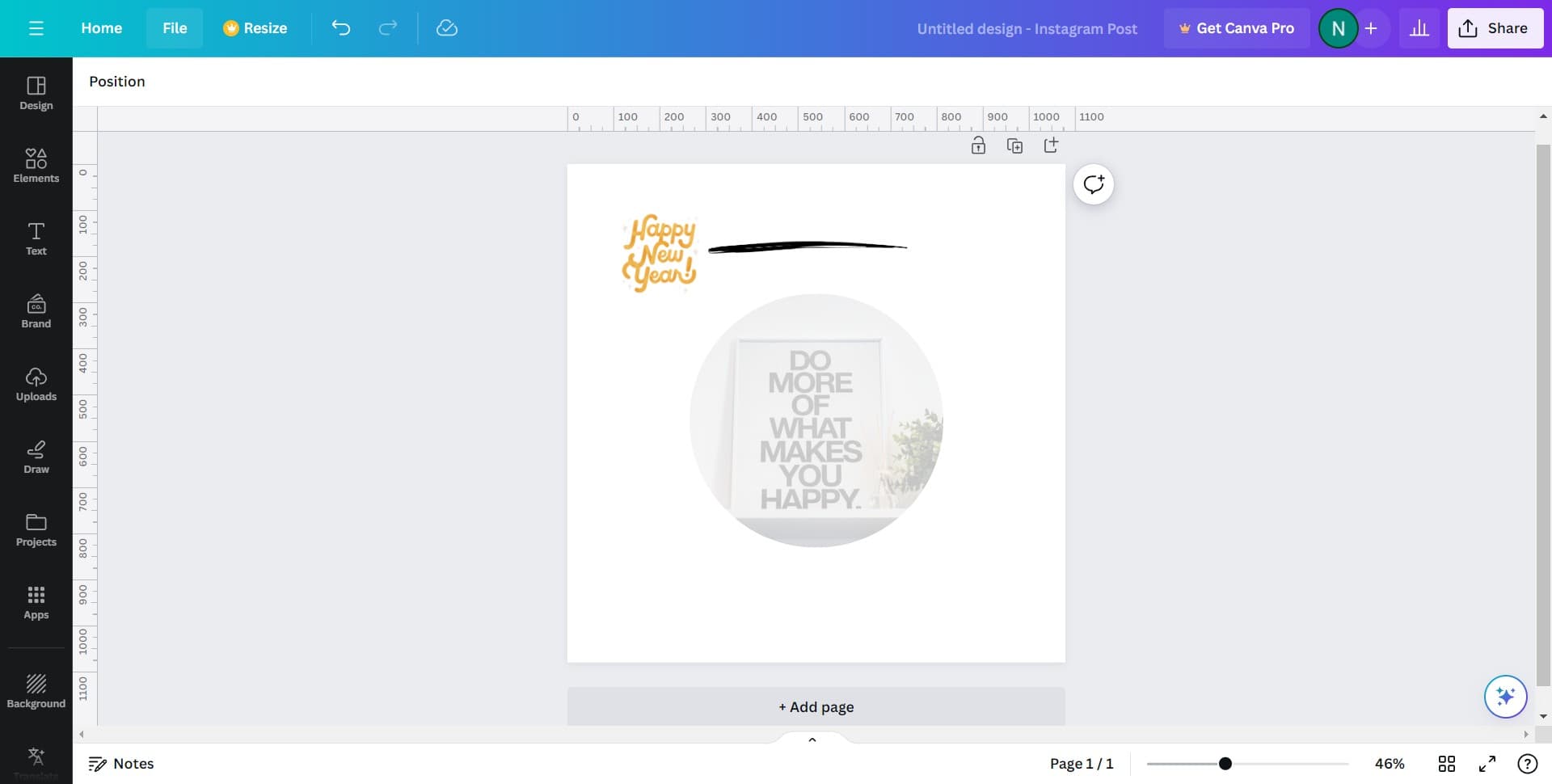This screenshot has width=1552, height=784.
Task: Open the Text panel
Action: [x=36, y=238]
